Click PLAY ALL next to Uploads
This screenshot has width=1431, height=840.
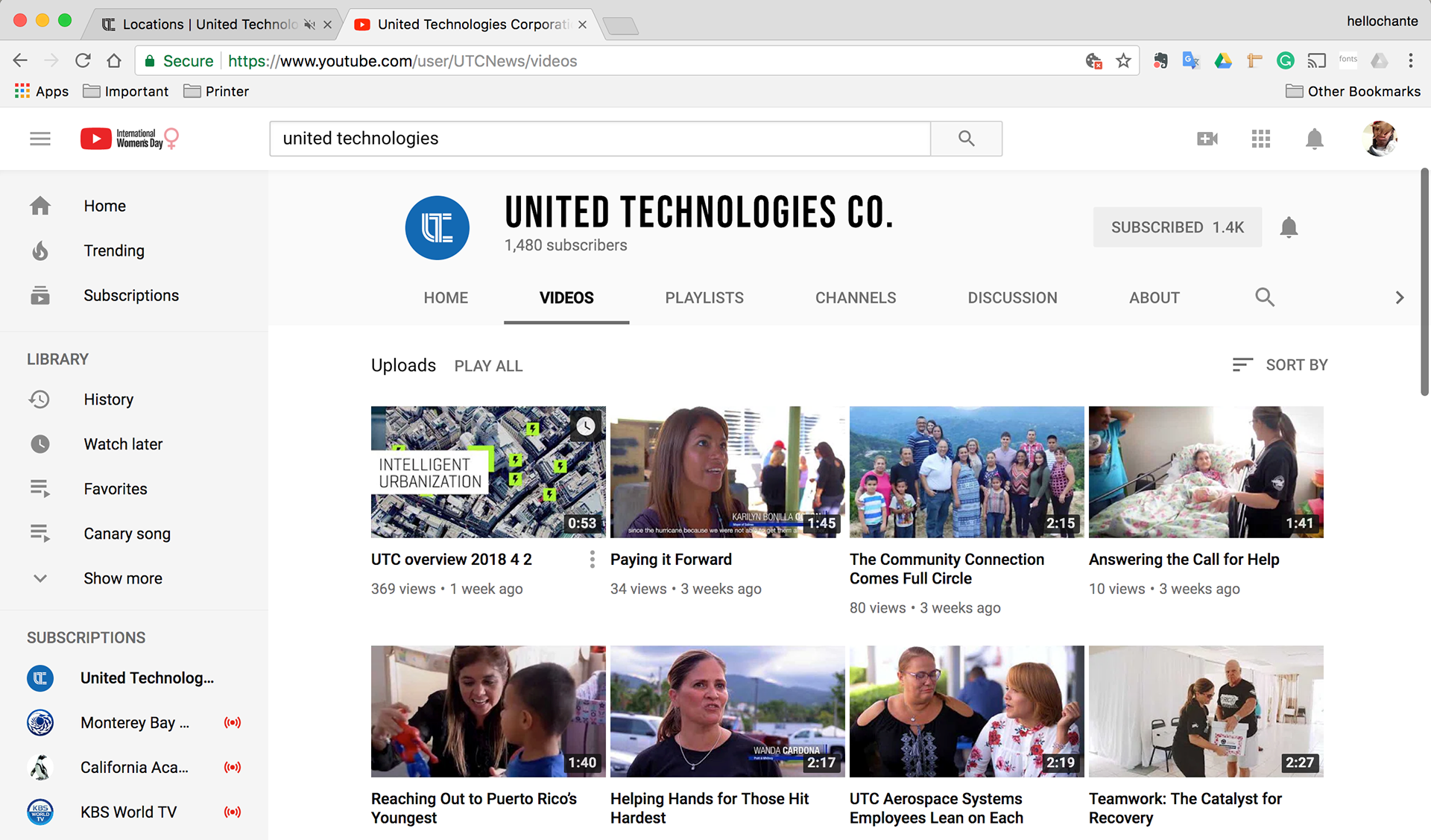tap(488, 366)
